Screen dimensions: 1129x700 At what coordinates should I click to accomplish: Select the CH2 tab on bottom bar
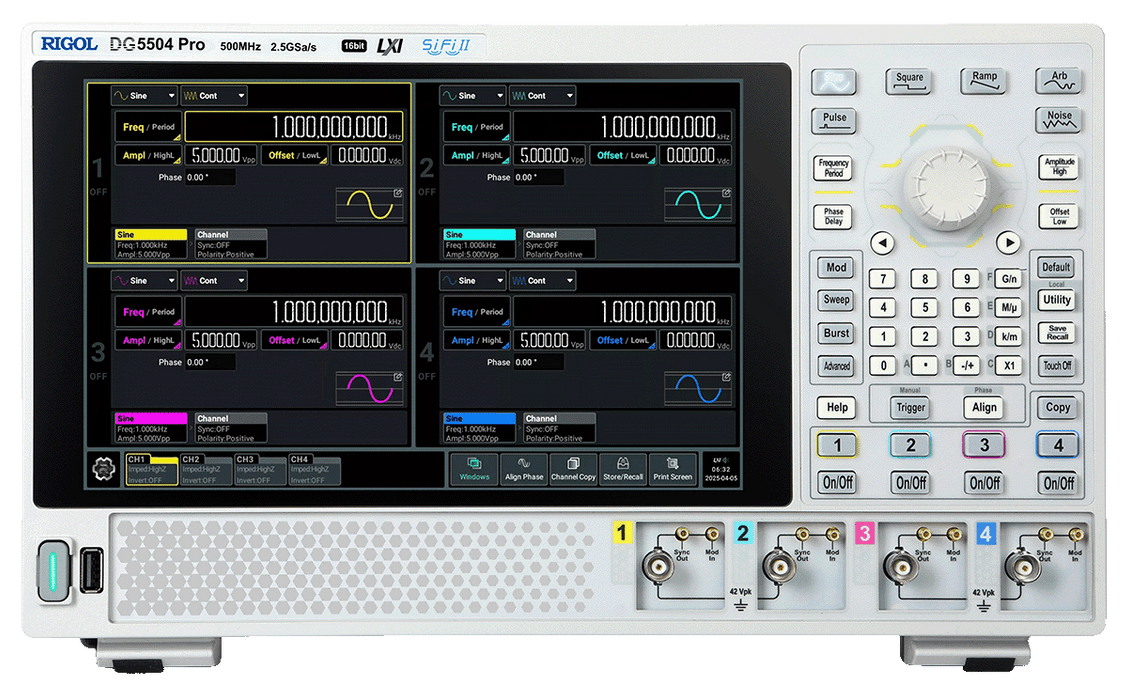[x=206, y=470]
